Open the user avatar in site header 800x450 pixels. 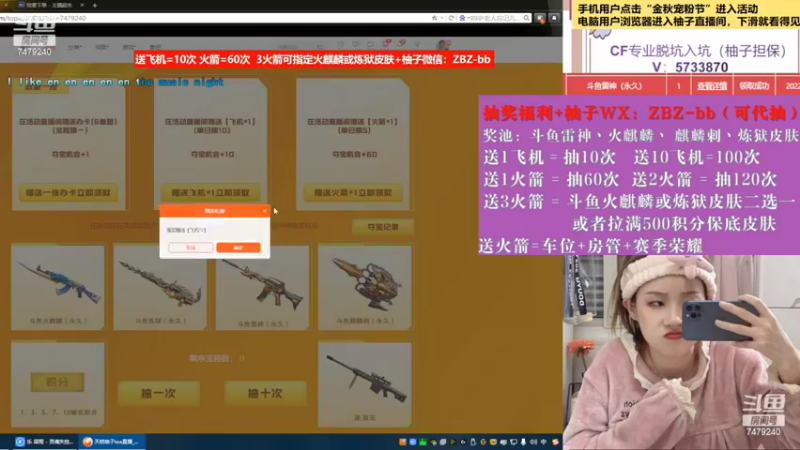443,45
